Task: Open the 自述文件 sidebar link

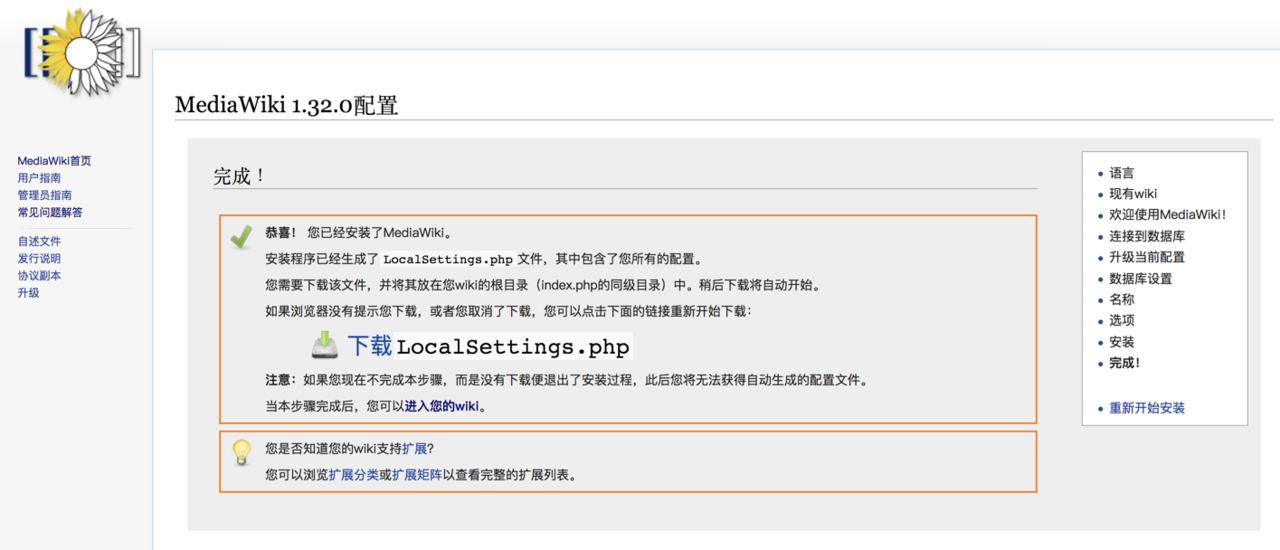Action: point(39,241)
